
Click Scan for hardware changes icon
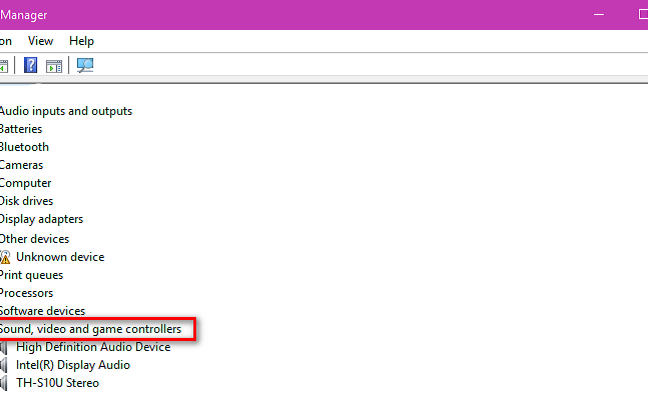tap(85, 65)
